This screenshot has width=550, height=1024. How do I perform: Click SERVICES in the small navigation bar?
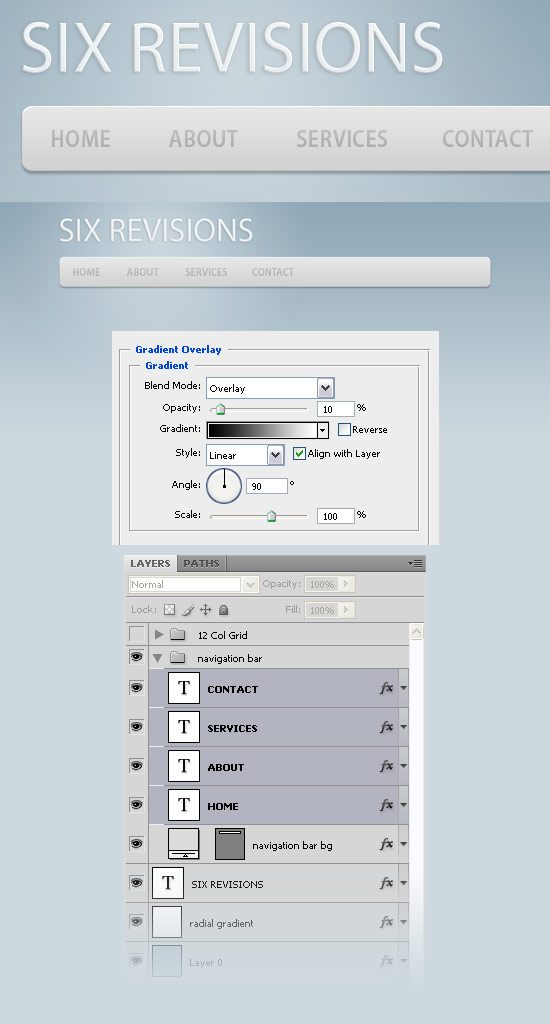pos(206,272)
